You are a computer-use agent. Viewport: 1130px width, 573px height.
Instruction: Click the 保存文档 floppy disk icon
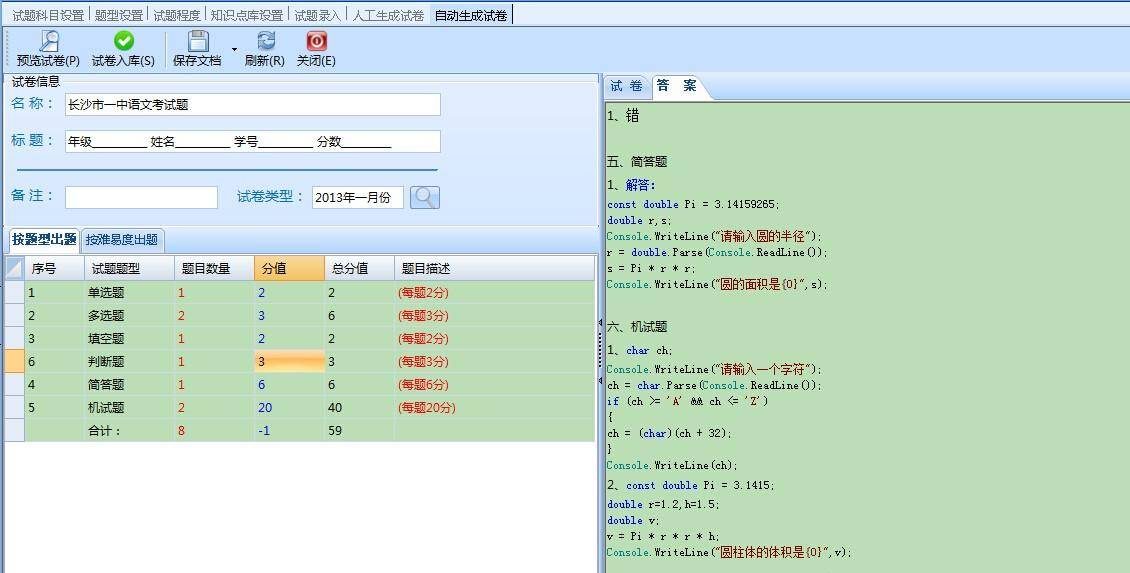click(198, 41)
